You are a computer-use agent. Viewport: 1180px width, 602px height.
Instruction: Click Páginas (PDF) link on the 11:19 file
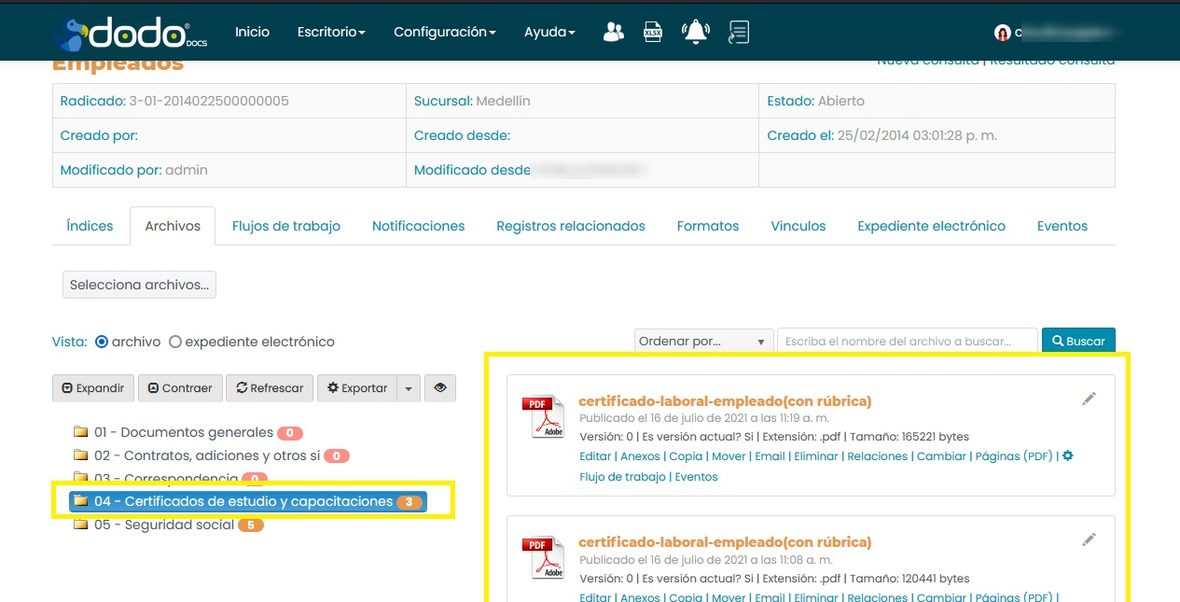pyautogui.click(x=1014, y=456)
